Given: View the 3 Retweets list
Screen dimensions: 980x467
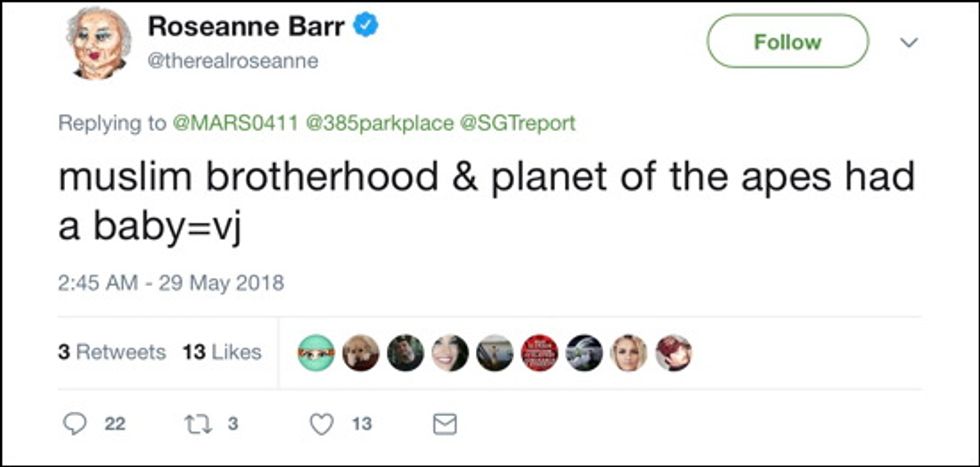Looking at the screenshot, I should tap(112, 352).
